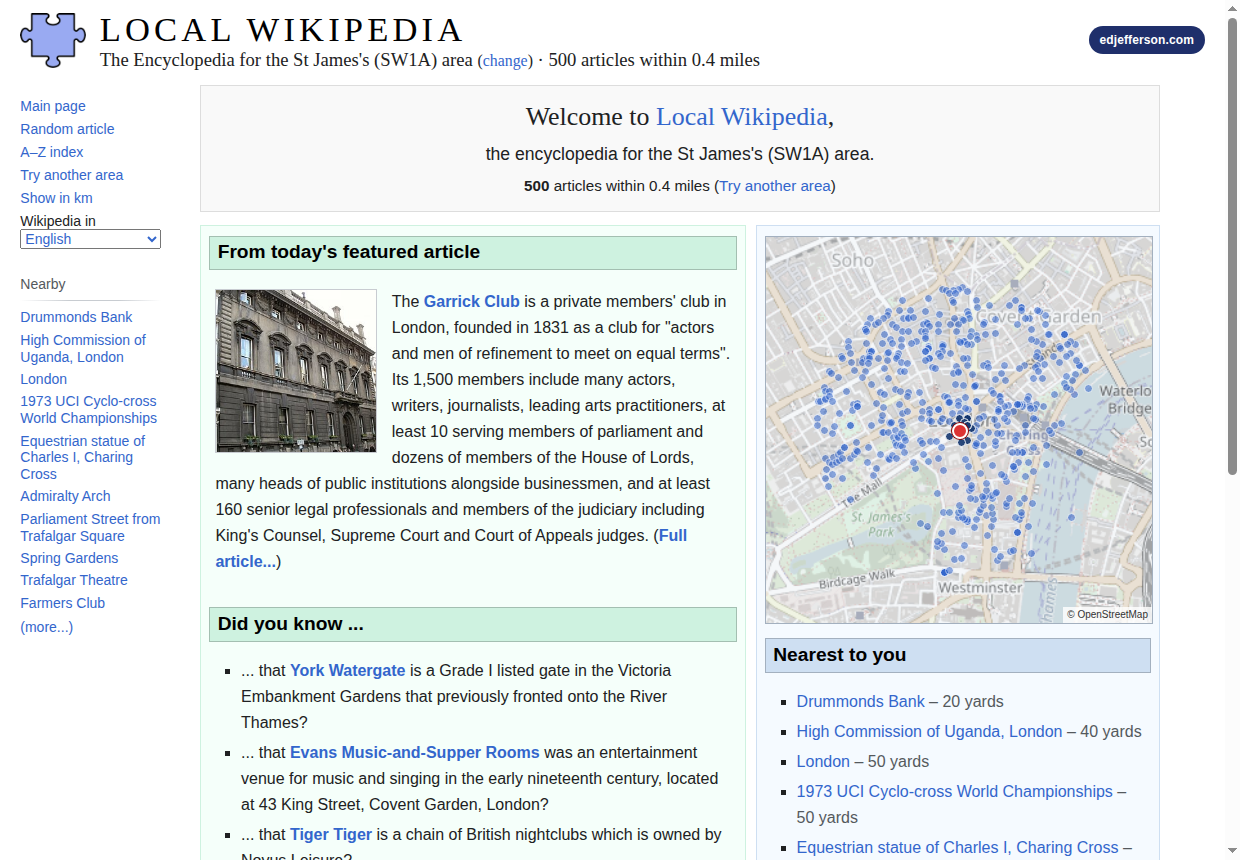Click the '(more...)' nearby link
Screen dimensions: 1240x860
(x=46, y=627)
